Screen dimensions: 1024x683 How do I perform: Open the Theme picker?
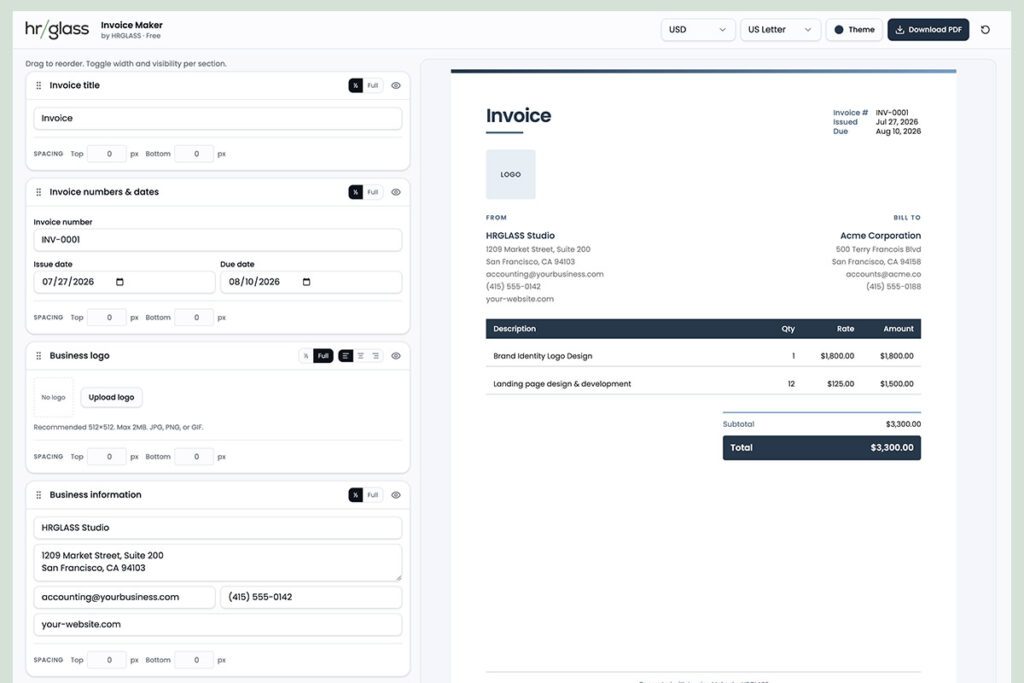(854, 29)
